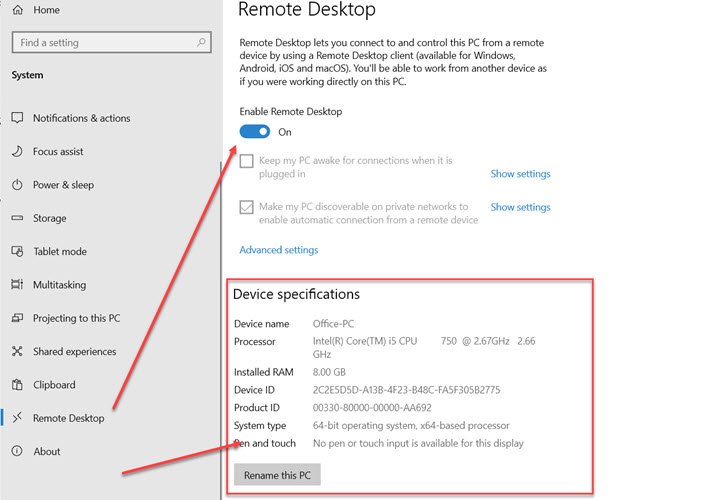The image size is (701, 500).
Task: Uncheck Make my PC discoverable checkbox
Action: coord(246,207)
